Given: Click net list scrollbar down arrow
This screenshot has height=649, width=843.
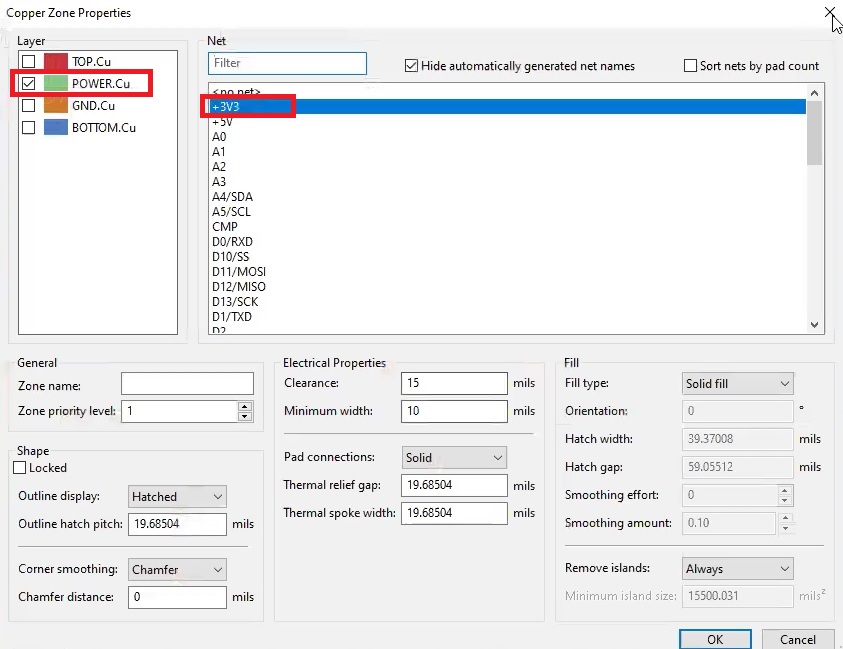Looking at the screenshot, I should [x=815, y=325].
